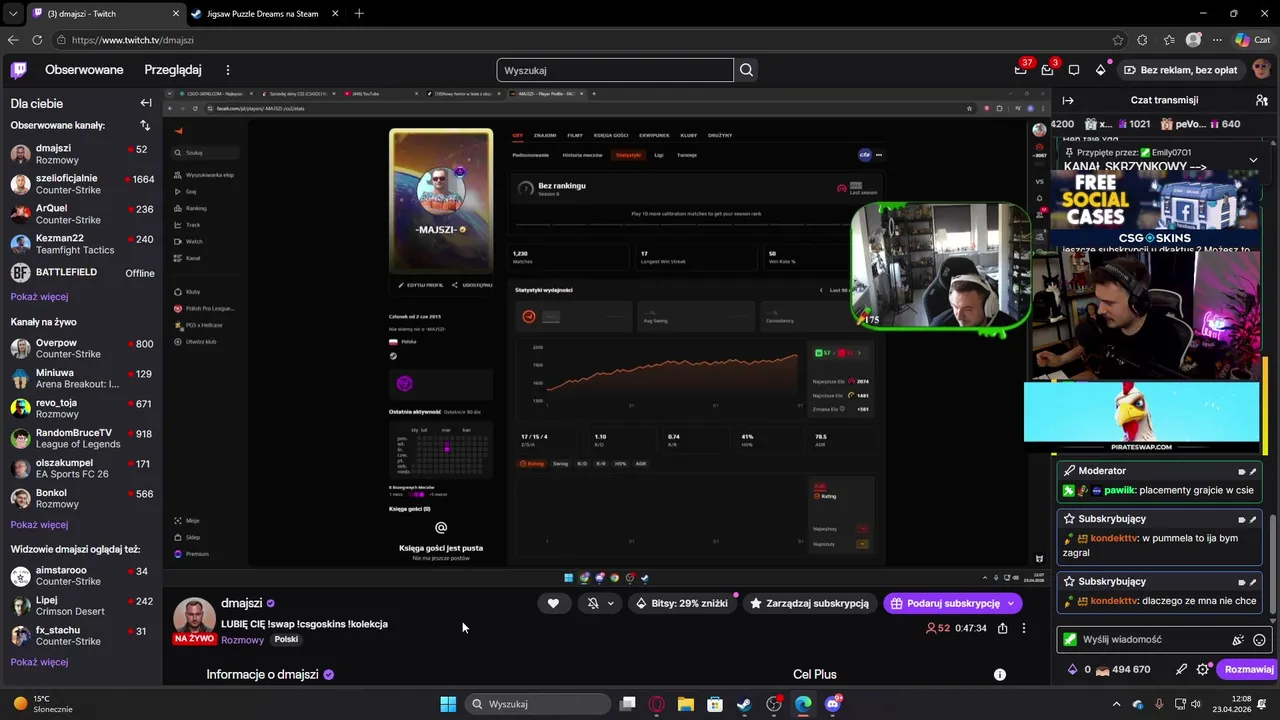Open user avatar menu in Twitch header
1280x720 pixels.
(1261, 70)
